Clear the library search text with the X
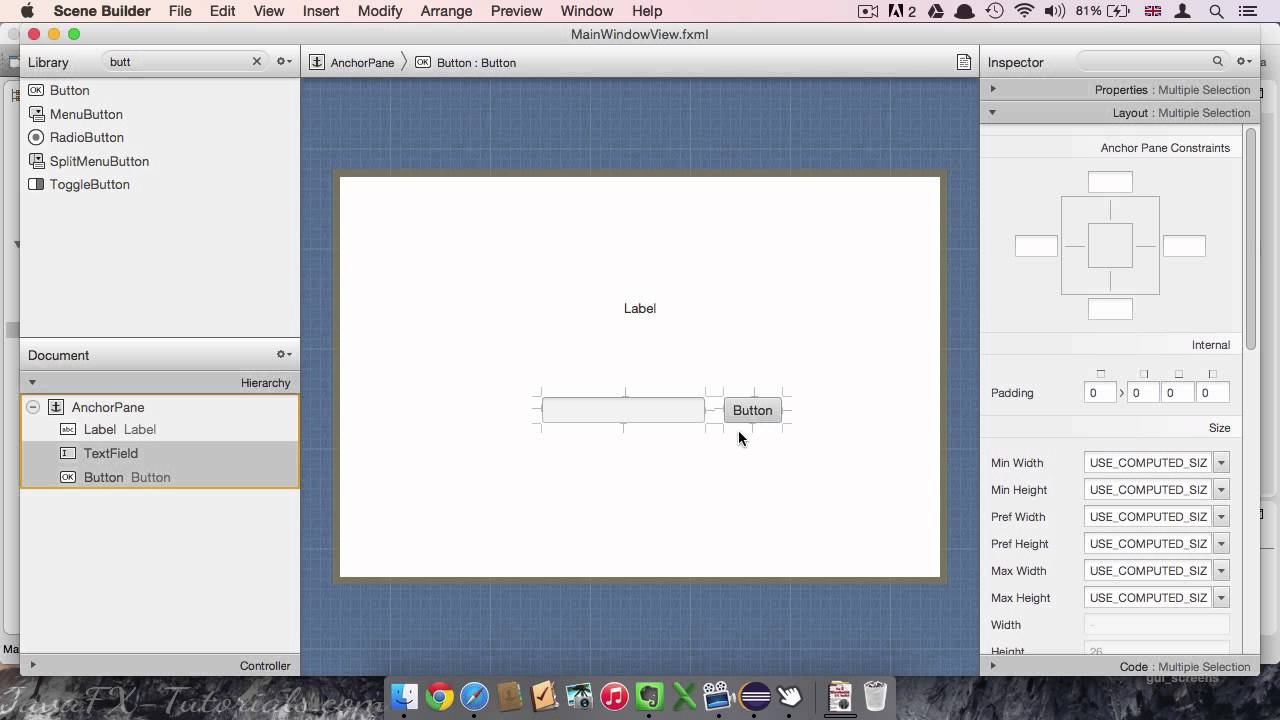The width and height of the screenshot is (1280, 720). coord(256,62)
